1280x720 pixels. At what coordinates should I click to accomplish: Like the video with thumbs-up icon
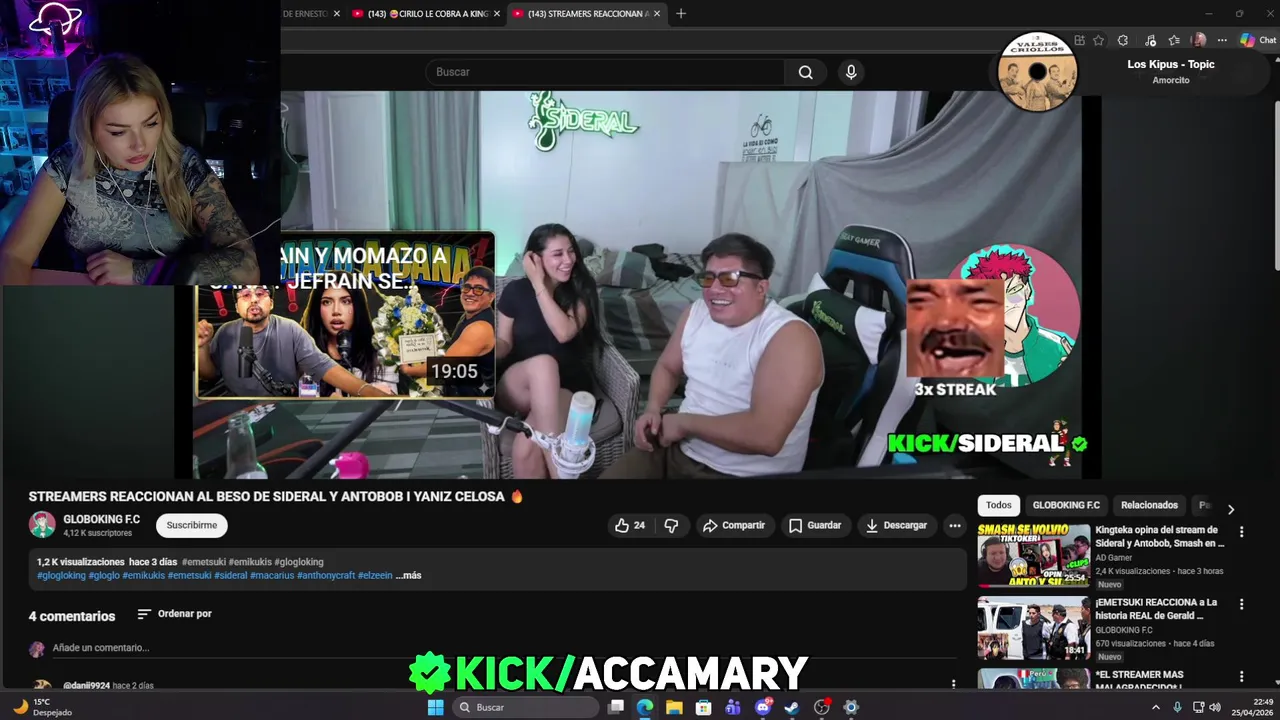tap(630, 525)
